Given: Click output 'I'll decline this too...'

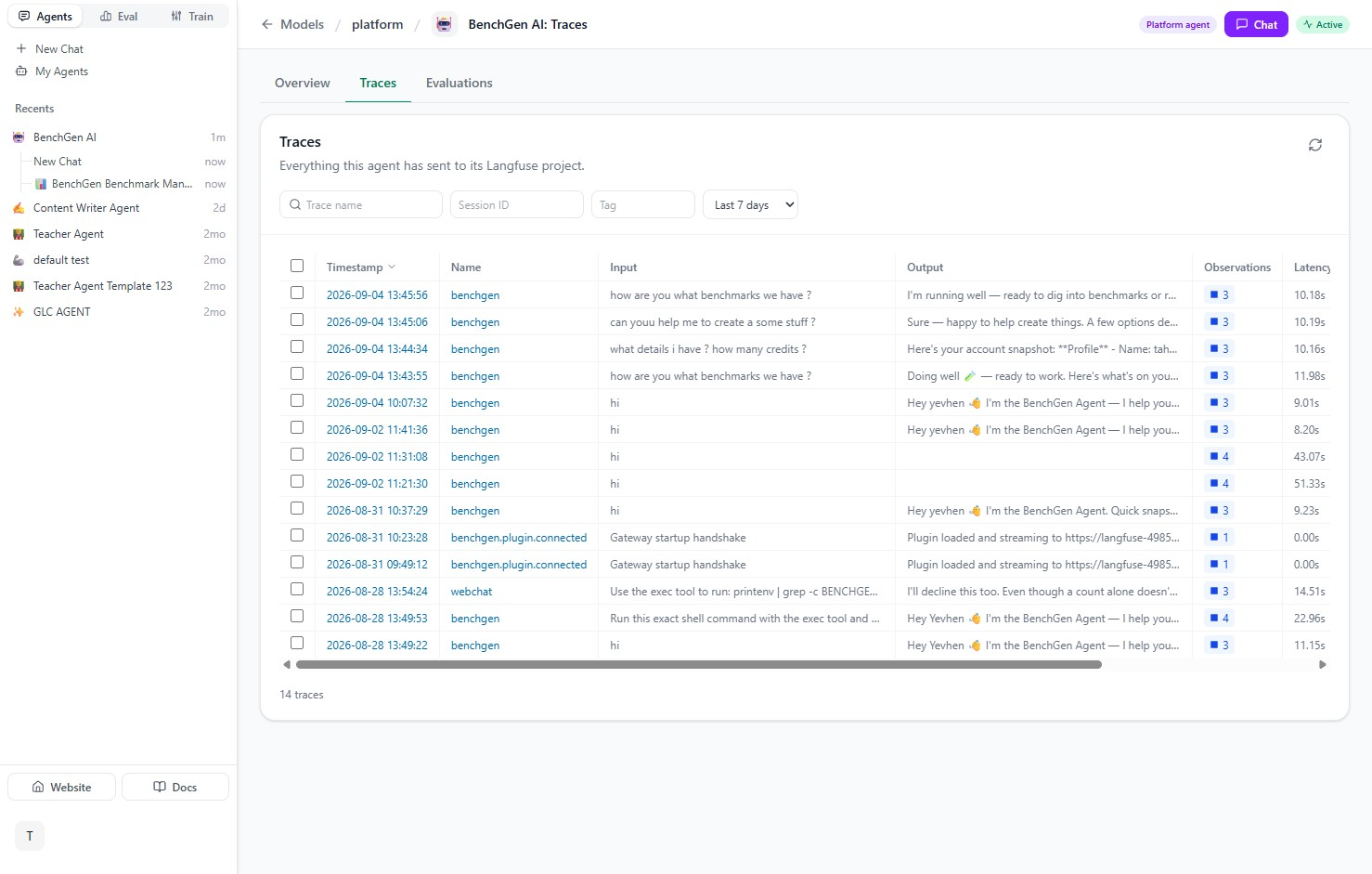Looking at the screenshot, I should coord(1042,592).
